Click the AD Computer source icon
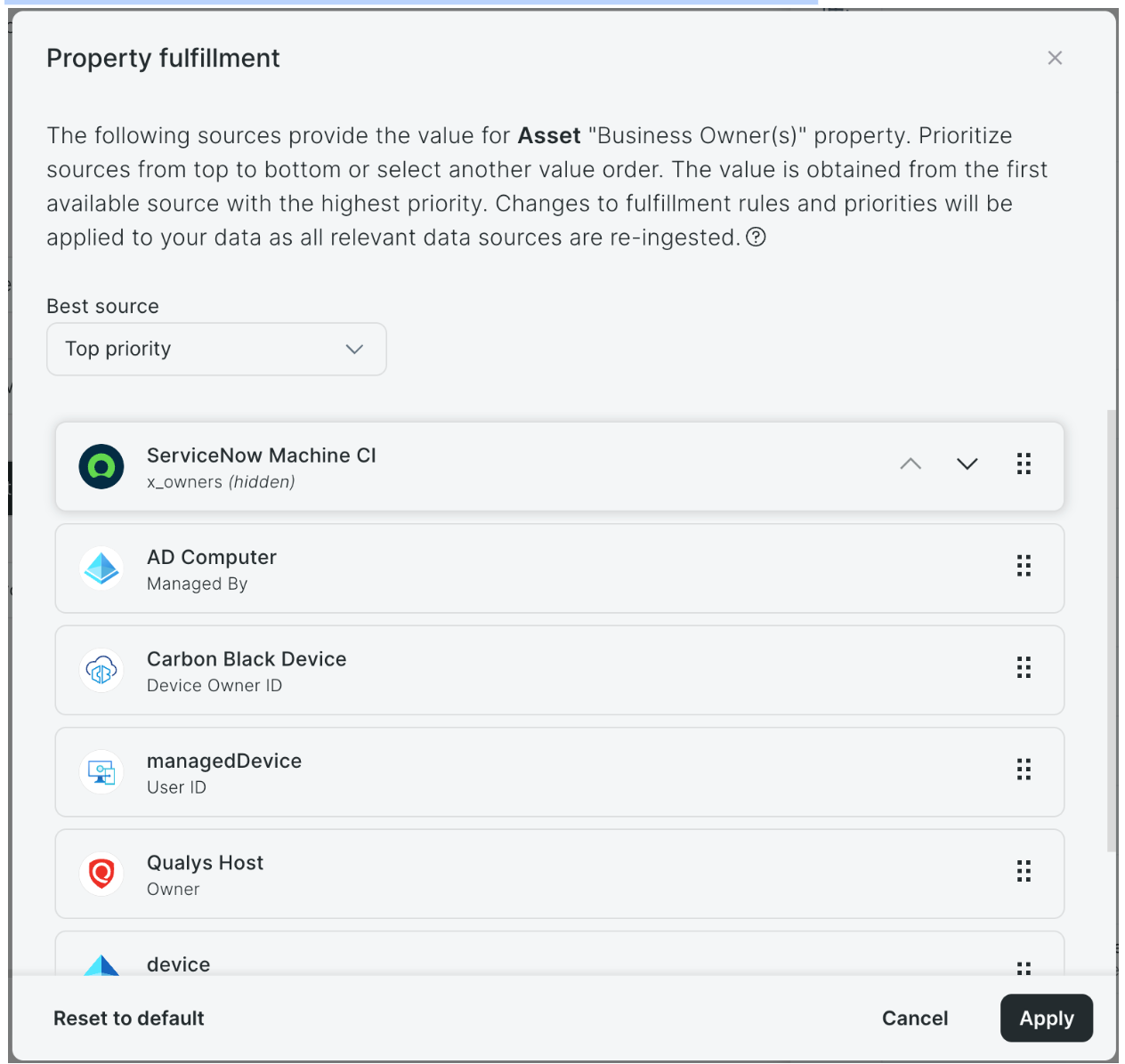 (101, 568)
